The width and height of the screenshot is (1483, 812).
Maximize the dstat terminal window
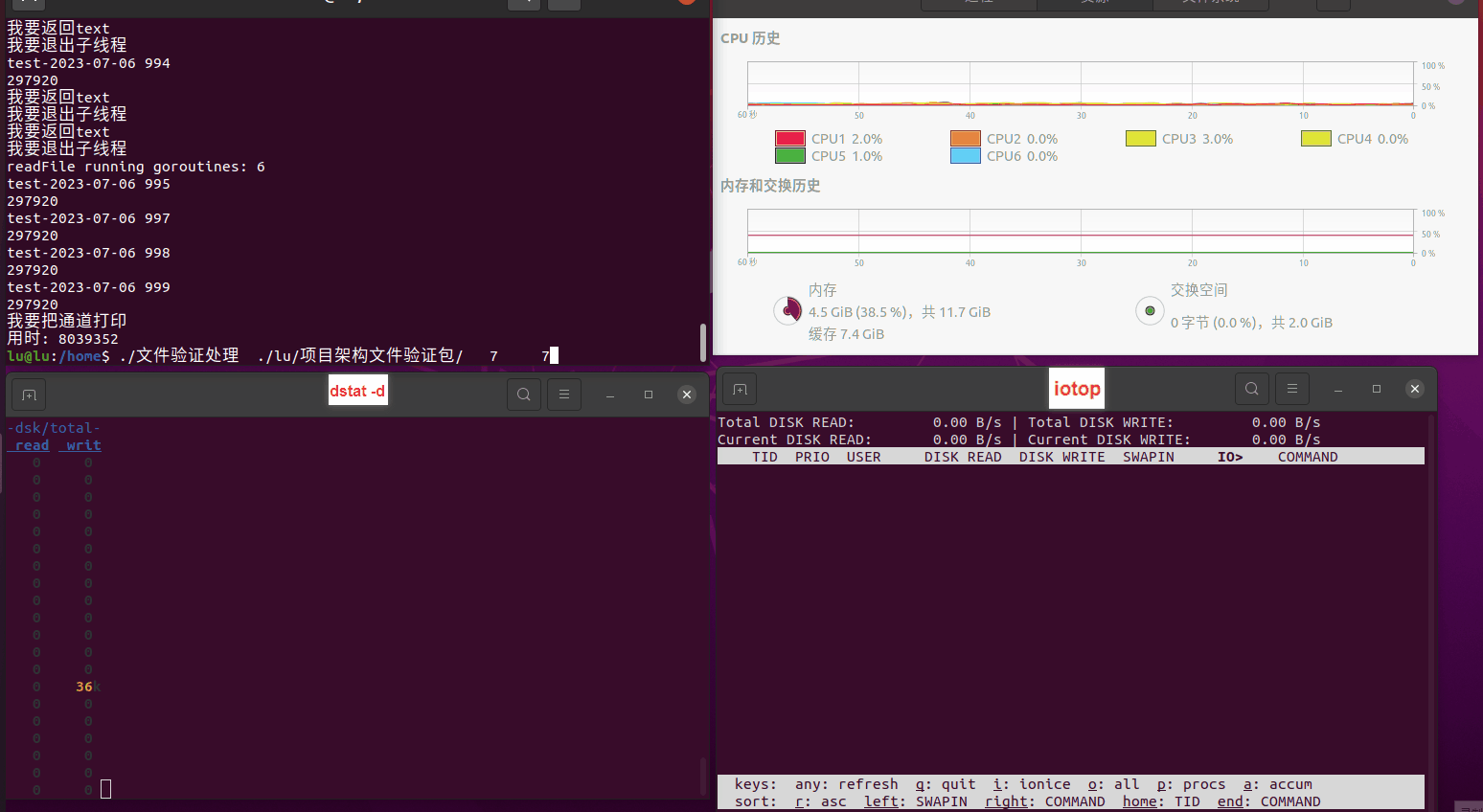649,395
